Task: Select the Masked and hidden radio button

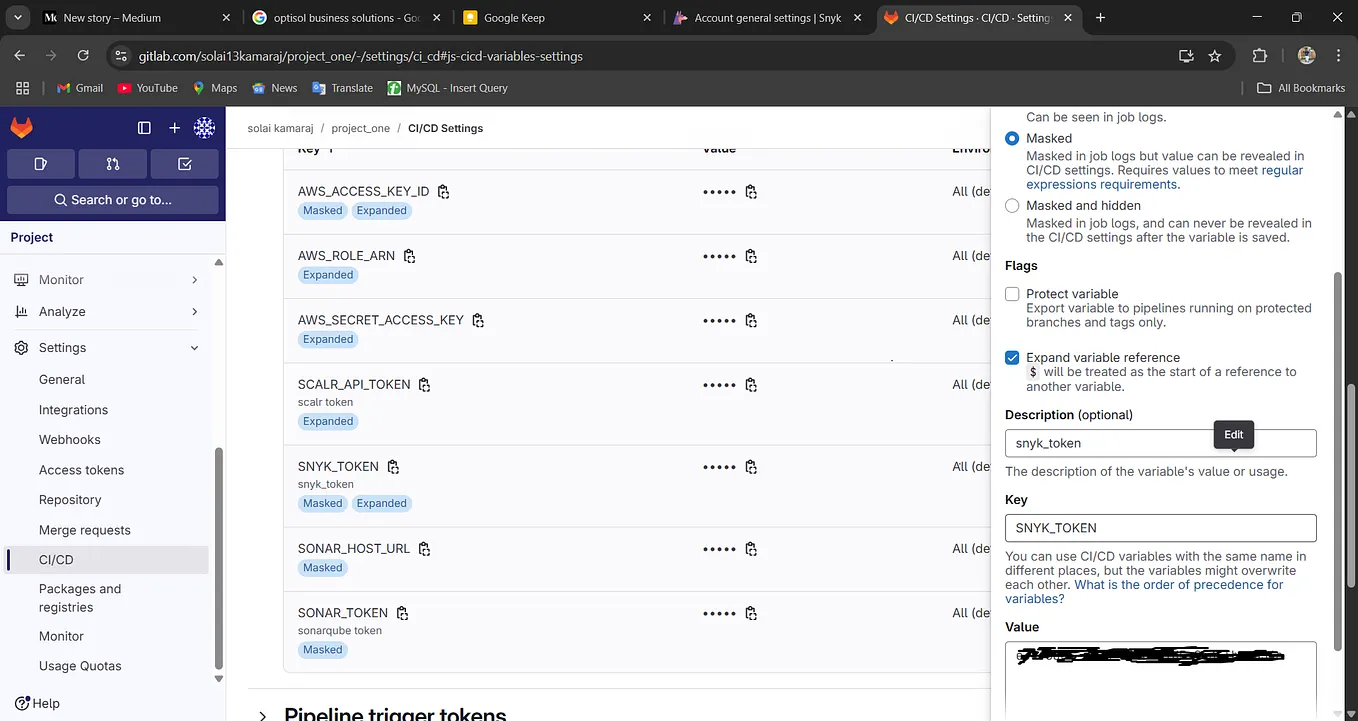Action: (1012, 206)
